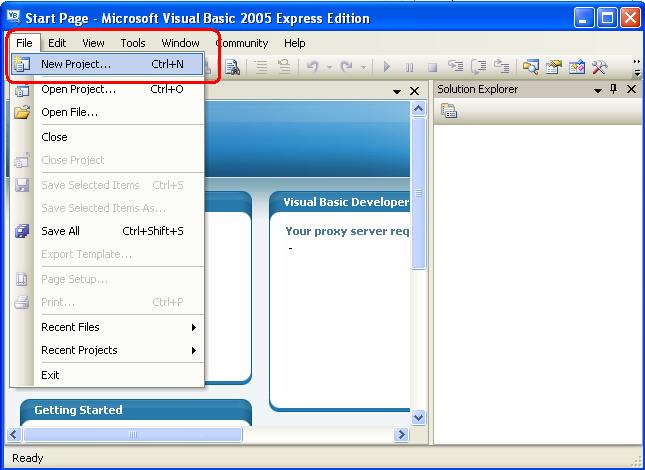This screenshot has width=645, height=470.
Task: Click the Save All stacked disks icon
Action: (x=22, y=231)
